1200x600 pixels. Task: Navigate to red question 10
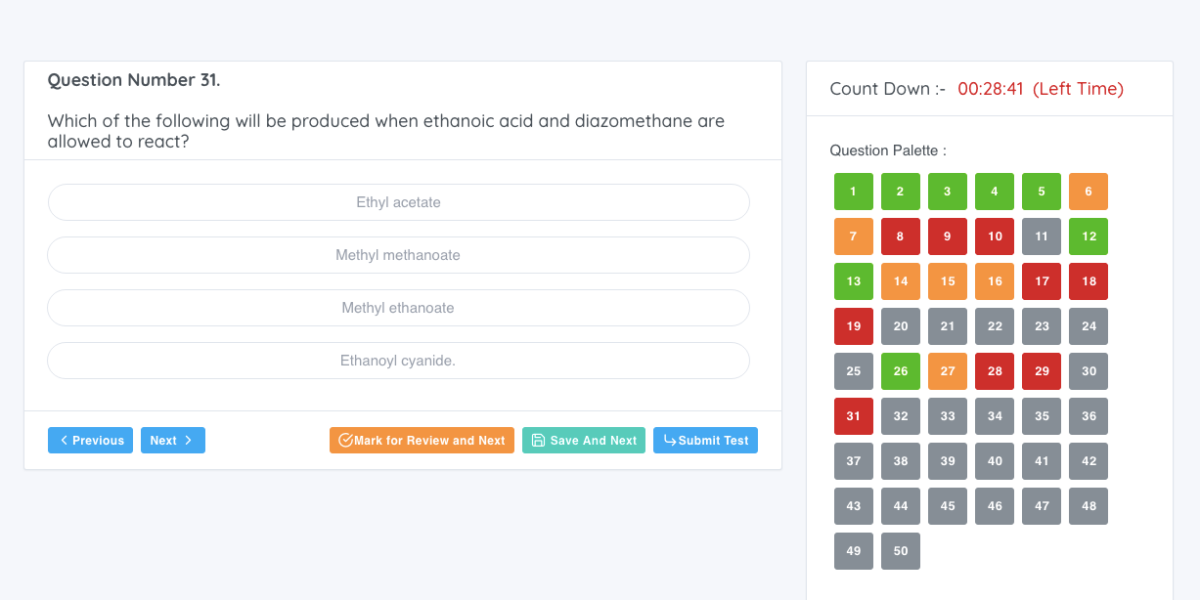[994, 236]
